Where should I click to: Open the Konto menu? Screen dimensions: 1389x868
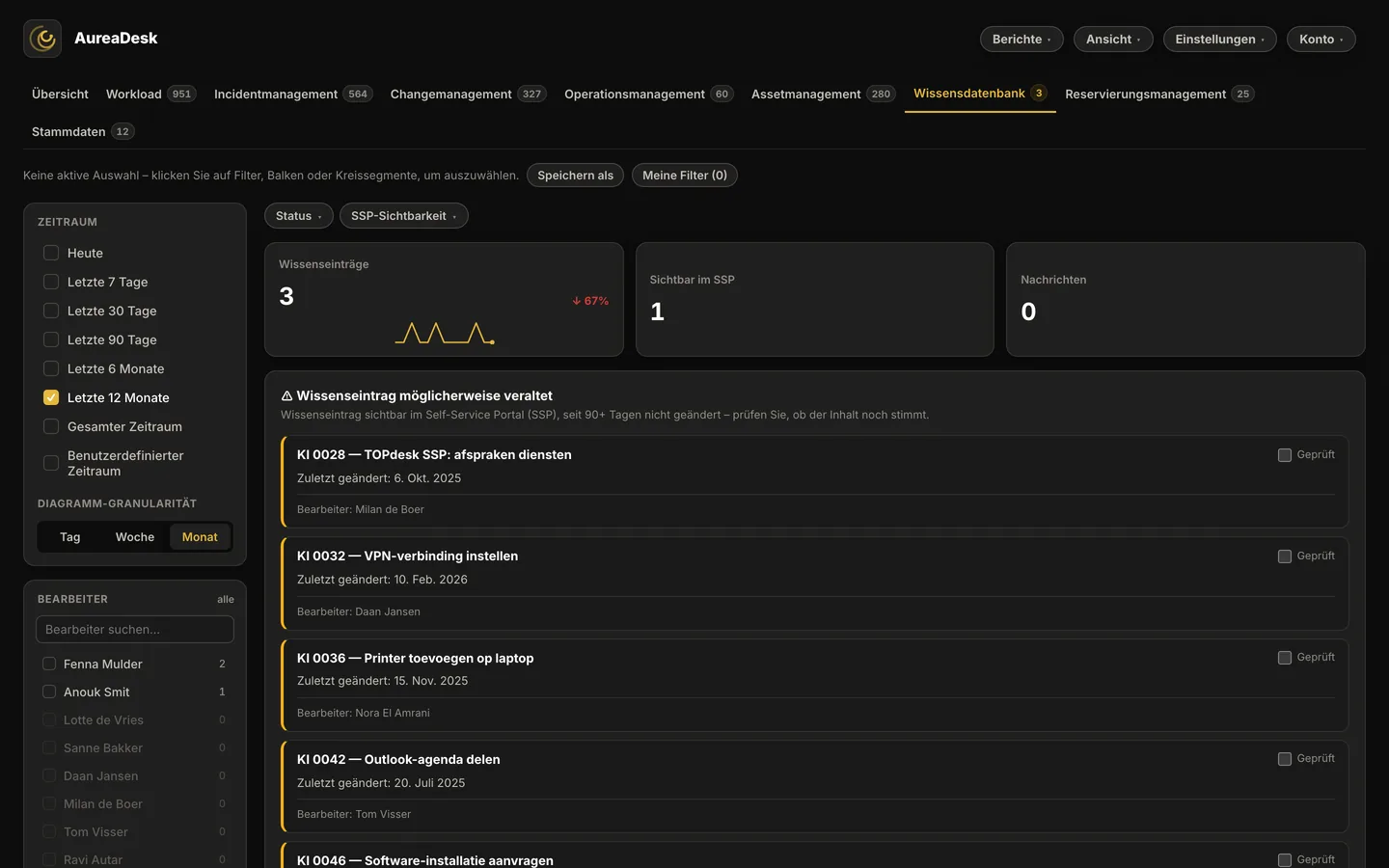tap(1321, 39)
